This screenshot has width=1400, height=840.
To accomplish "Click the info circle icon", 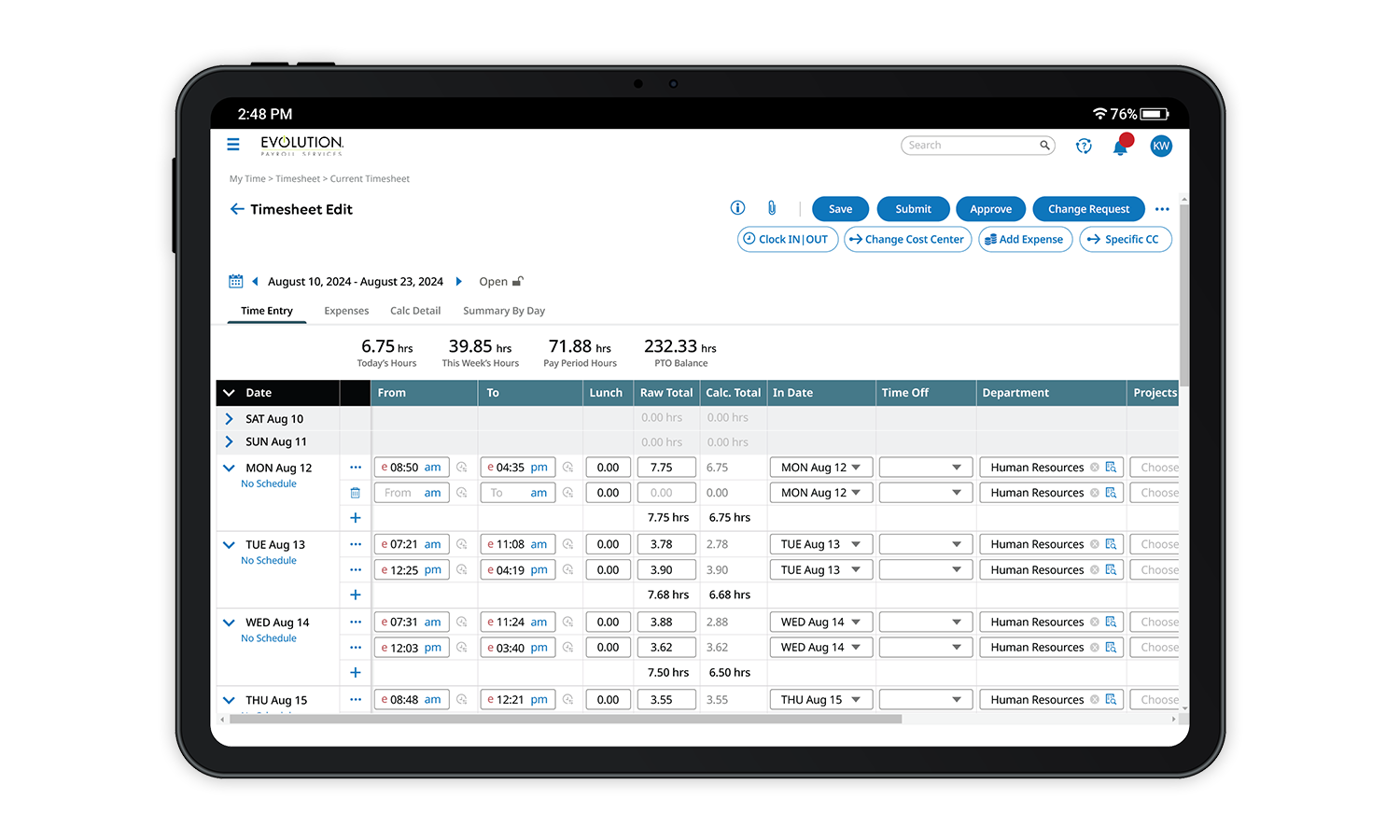I will click(x=737, y=207).
